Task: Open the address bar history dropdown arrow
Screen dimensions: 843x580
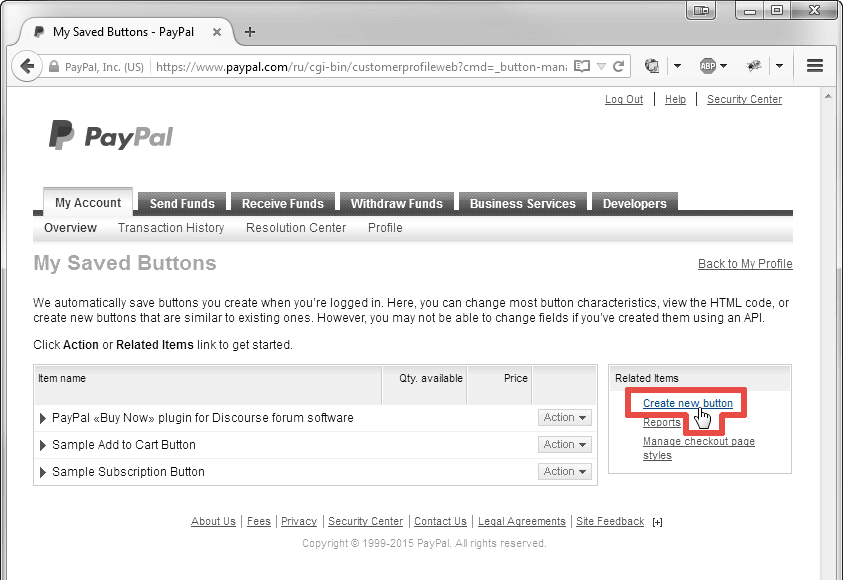Action: click(x=602, y=67)
